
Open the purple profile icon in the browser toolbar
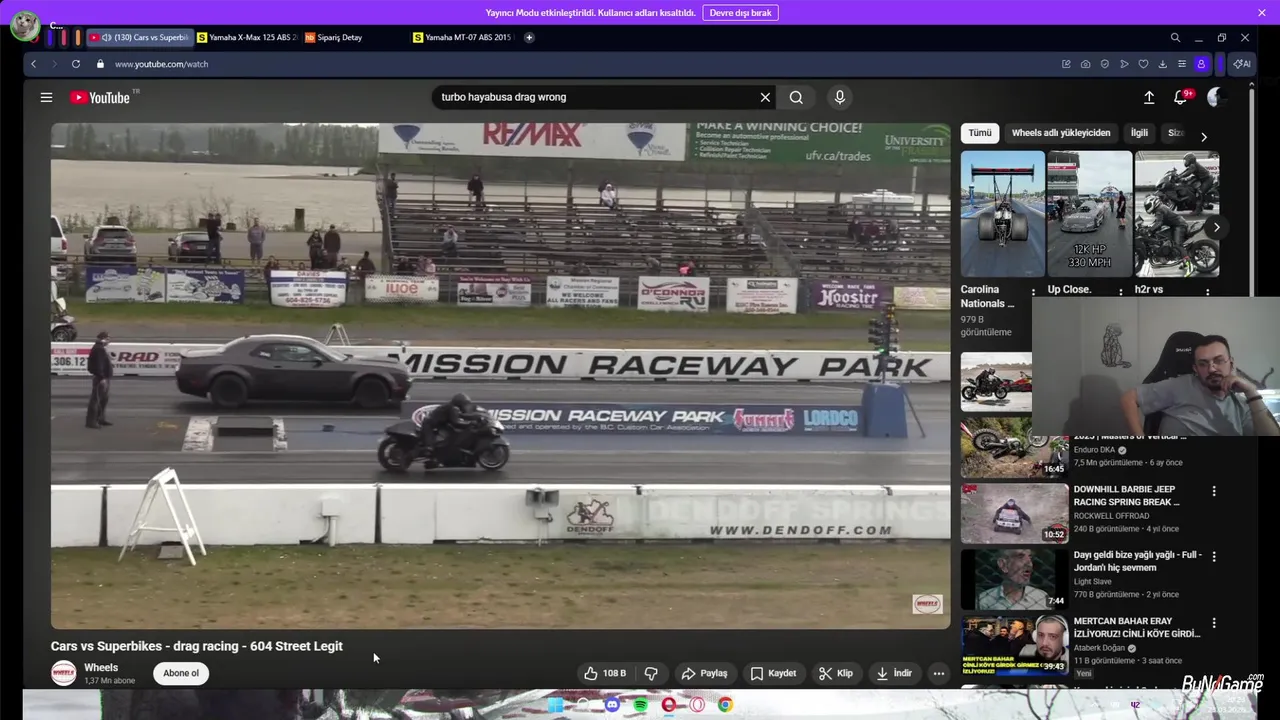point(1201,64)
